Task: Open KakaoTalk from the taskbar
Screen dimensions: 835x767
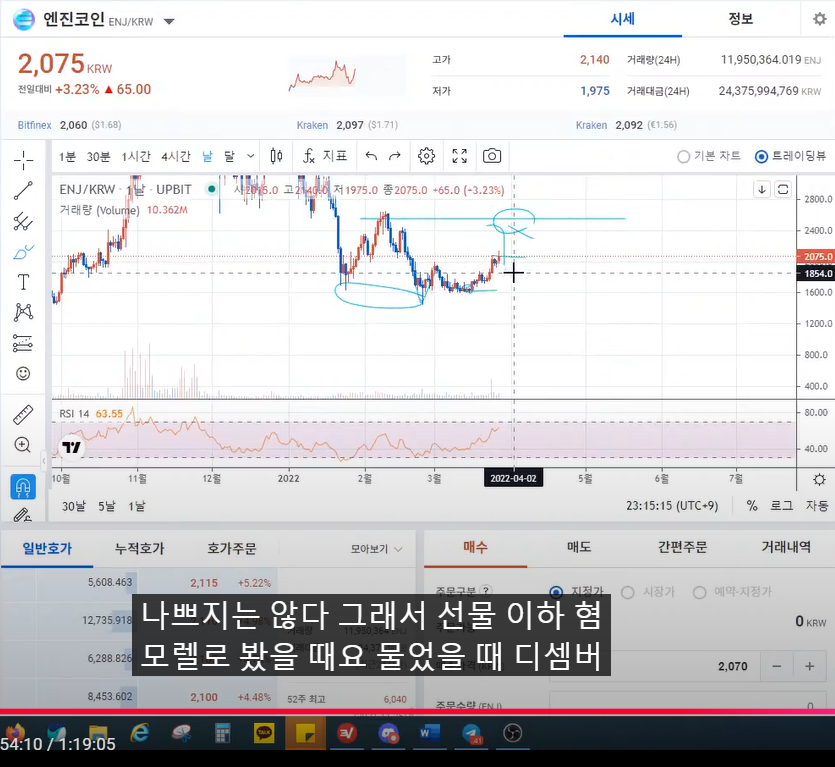Action: click(x=264, y=733)
